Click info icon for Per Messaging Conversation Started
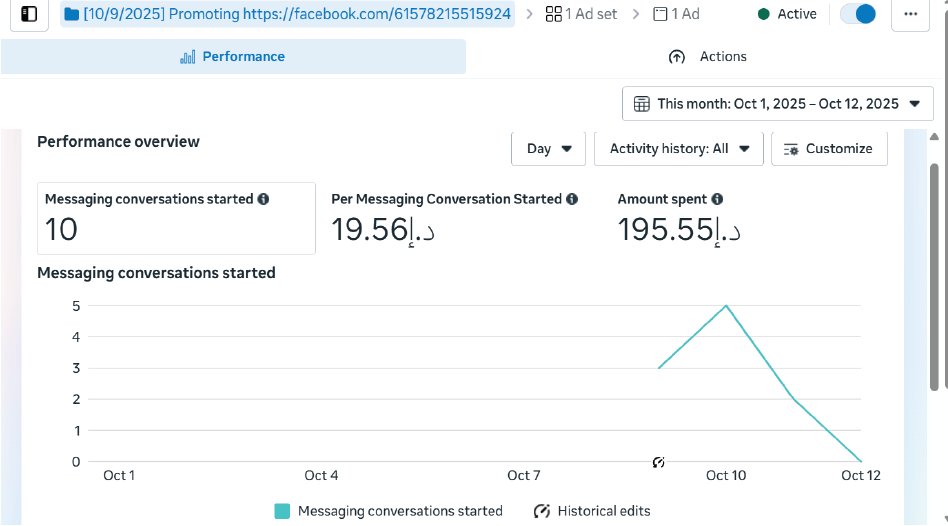Viewport: 948px width, 526px height. 572,199
